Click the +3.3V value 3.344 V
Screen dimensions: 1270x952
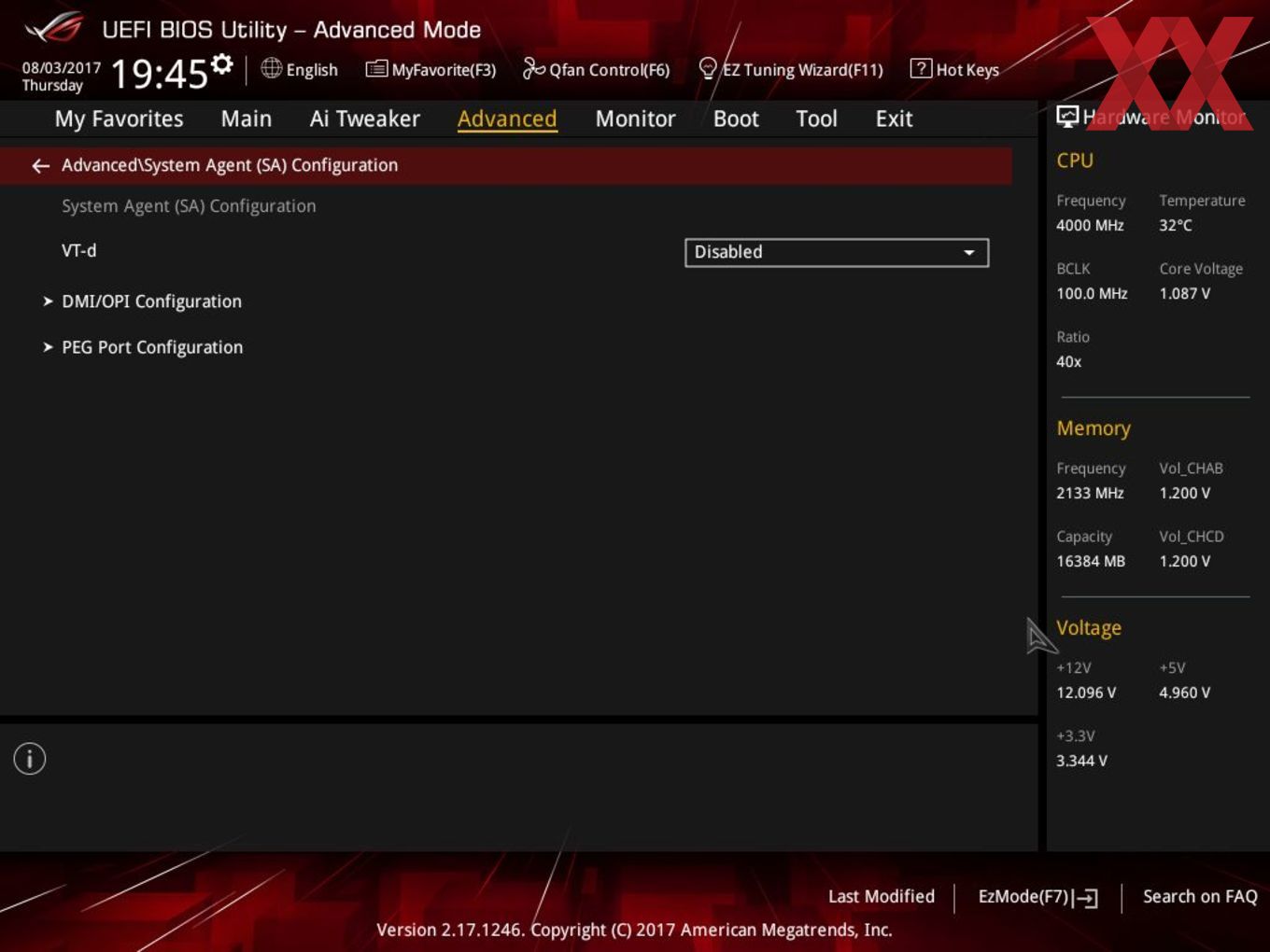pyautogui.click(x=1082, y=761)
